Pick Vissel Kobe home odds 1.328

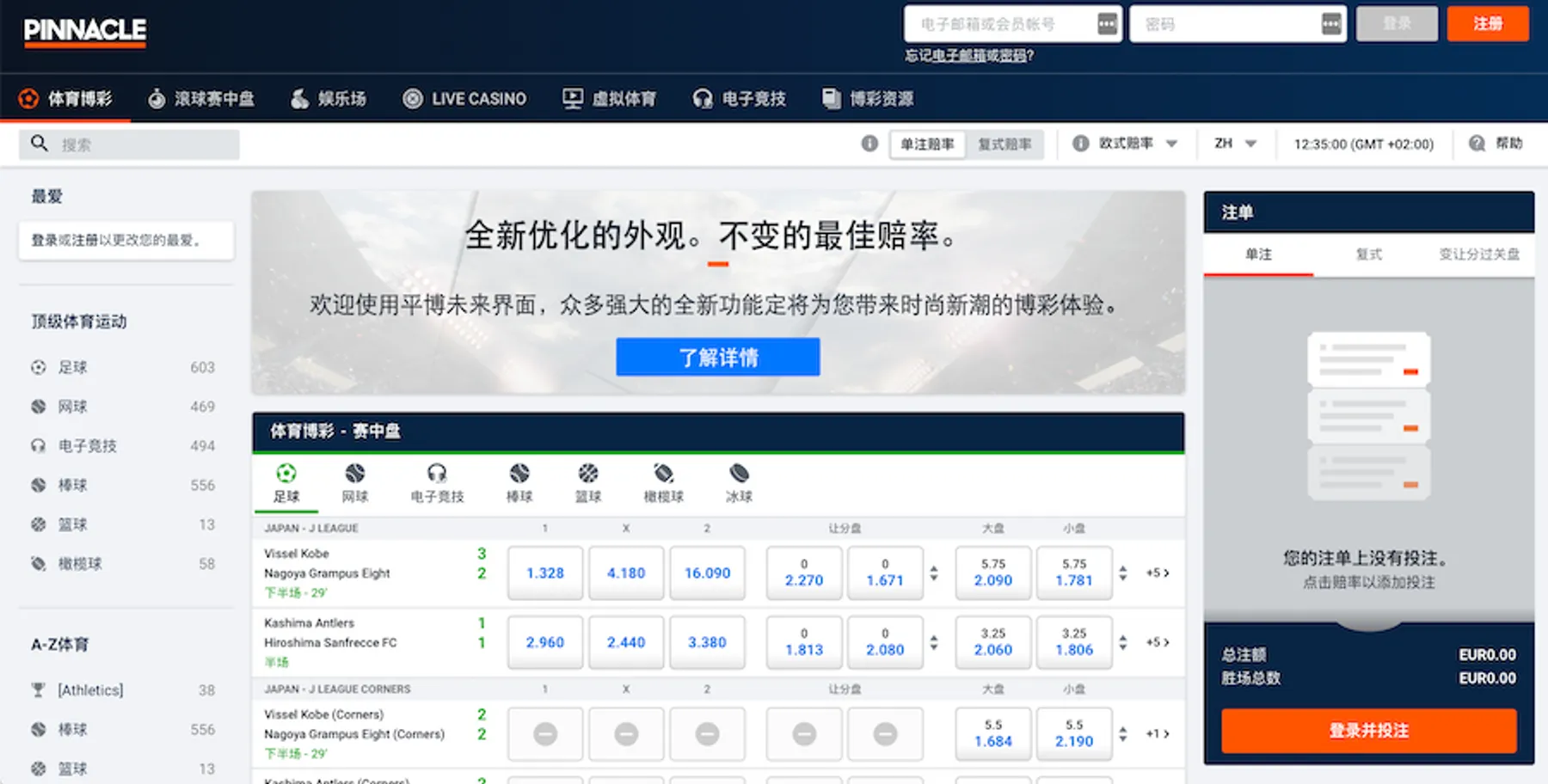pyautogui.click(x=545, y=573)
